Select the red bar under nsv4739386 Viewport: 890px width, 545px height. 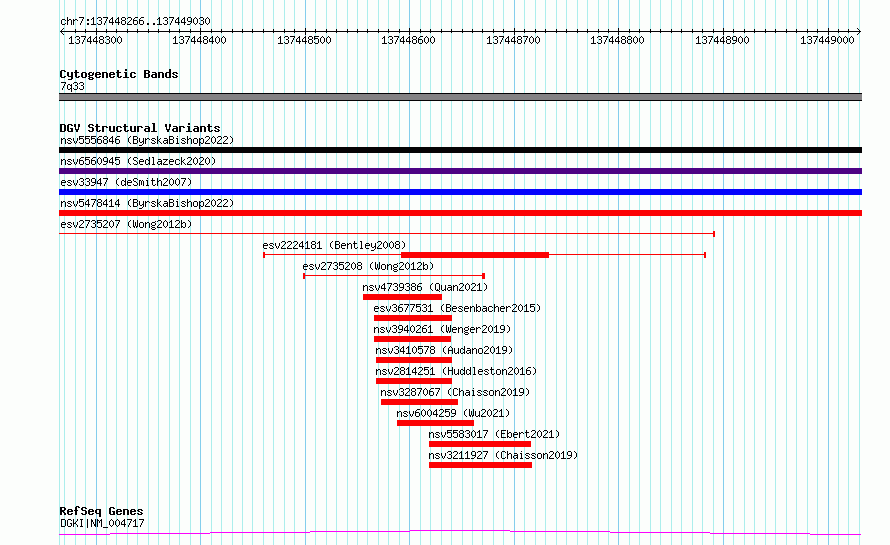point(402,297)
